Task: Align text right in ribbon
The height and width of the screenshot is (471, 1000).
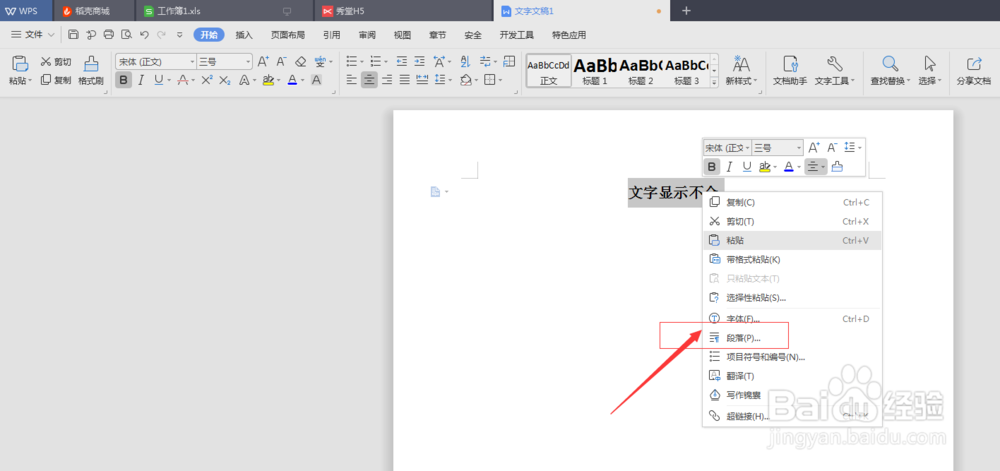Action: tap(386, 80)
